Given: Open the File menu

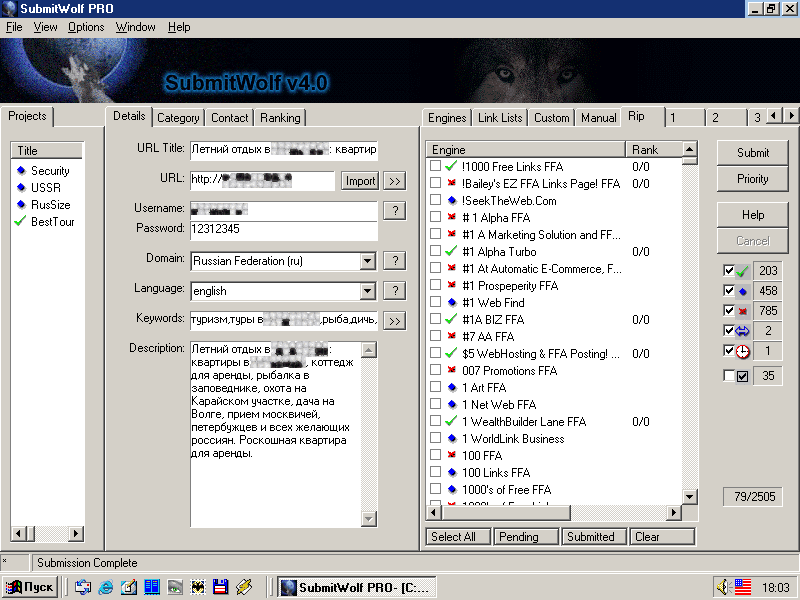Looking at the screenshot, I should [x=14, y=27].
